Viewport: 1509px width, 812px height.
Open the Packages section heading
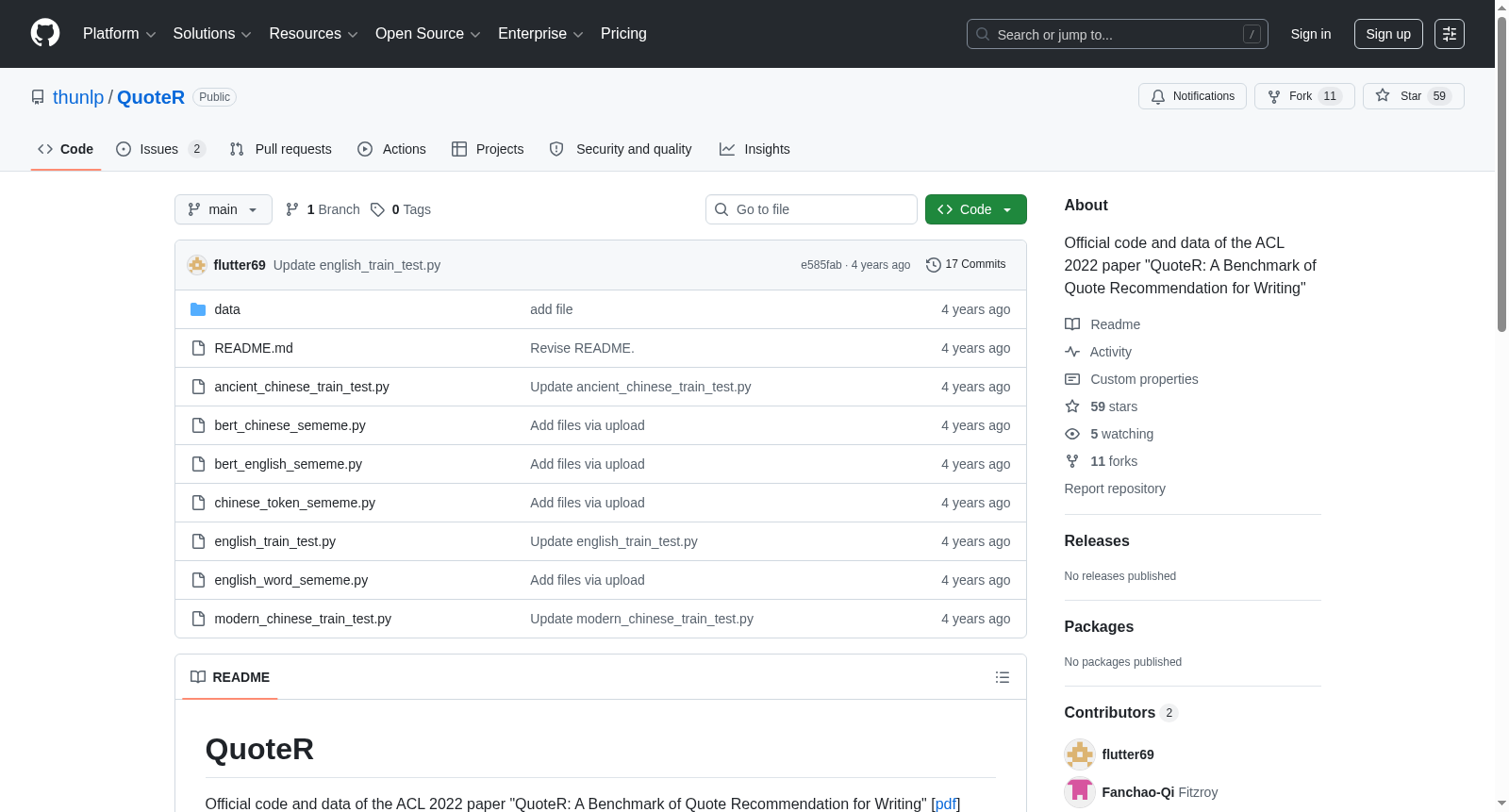1099,626
